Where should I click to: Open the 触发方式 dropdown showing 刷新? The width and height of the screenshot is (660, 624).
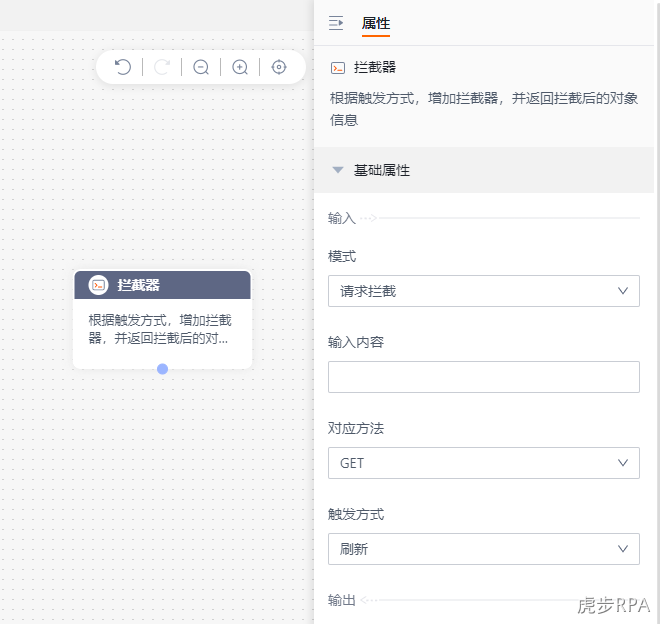point(484,549)
